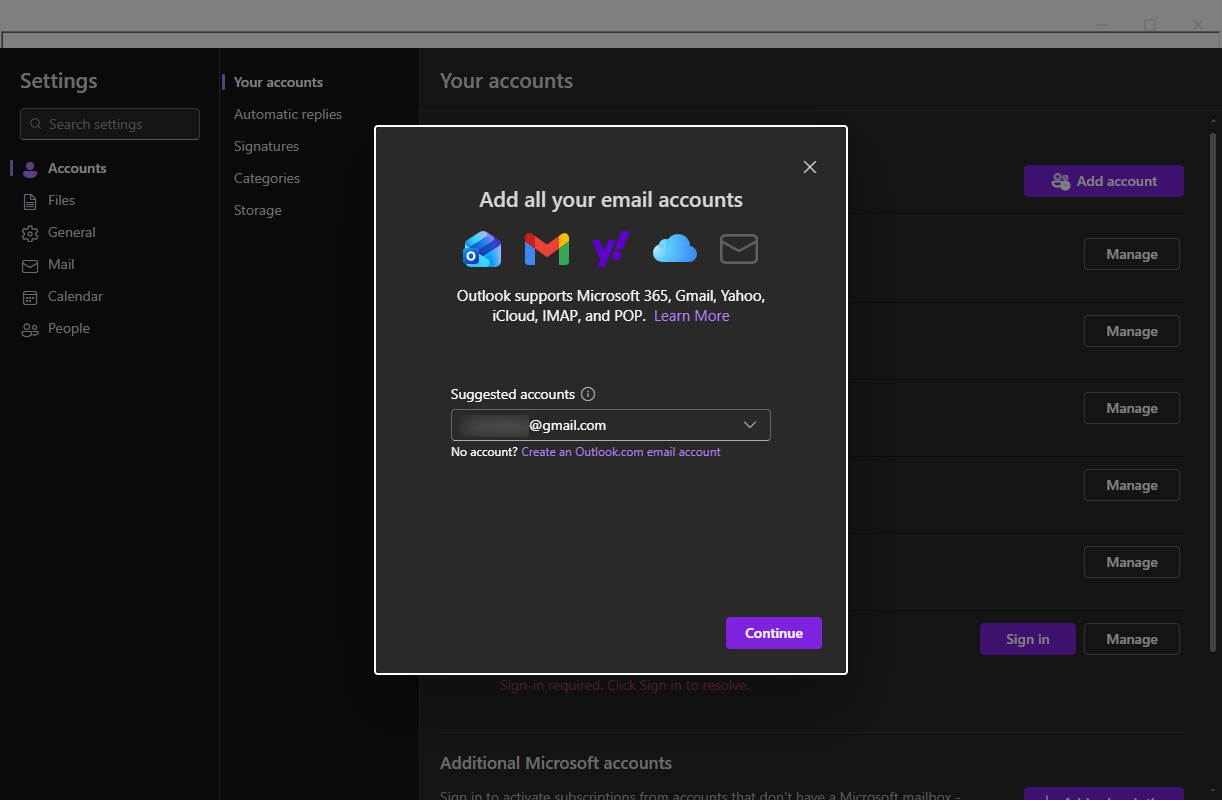1222x800 pixels.
Task: Go to Signatures settings
Action: 266,146
